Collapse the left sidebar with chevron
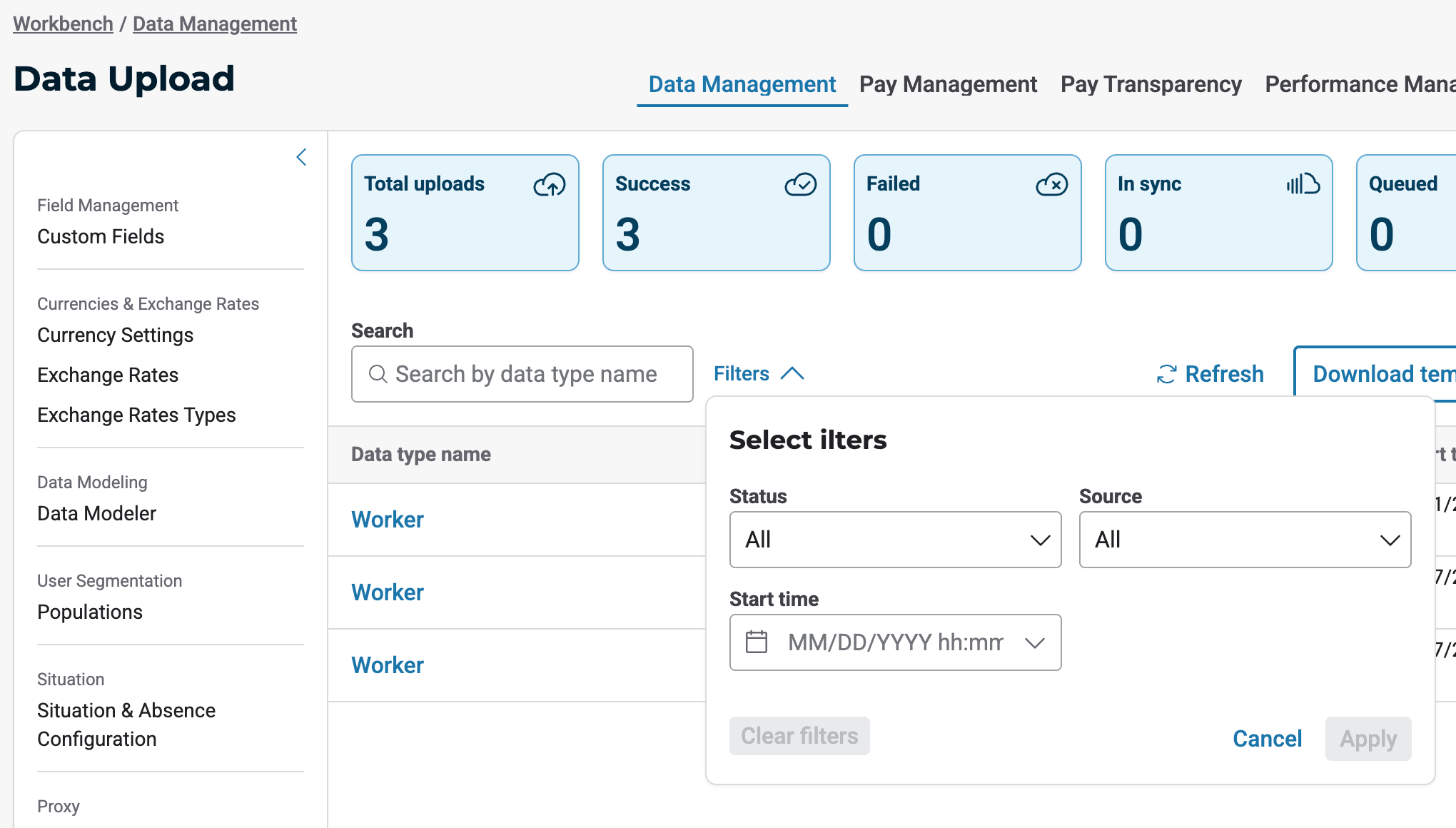 [301, 157]
